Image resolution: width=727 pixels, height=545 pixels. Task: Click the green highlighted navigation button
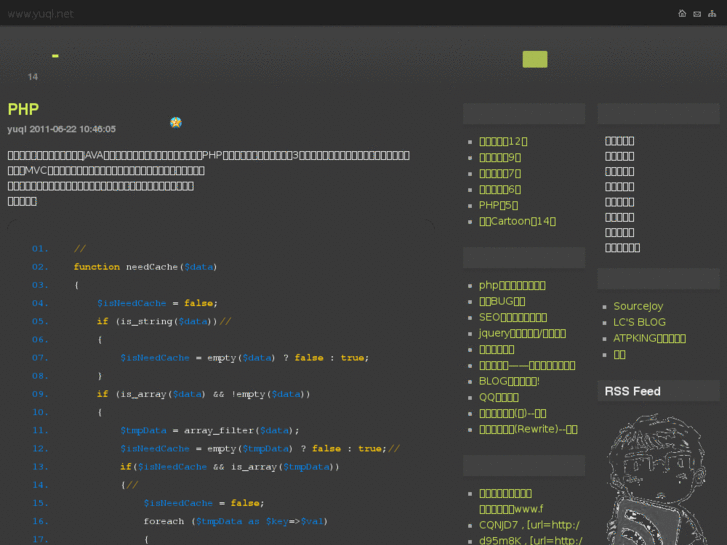click(535, 59)
